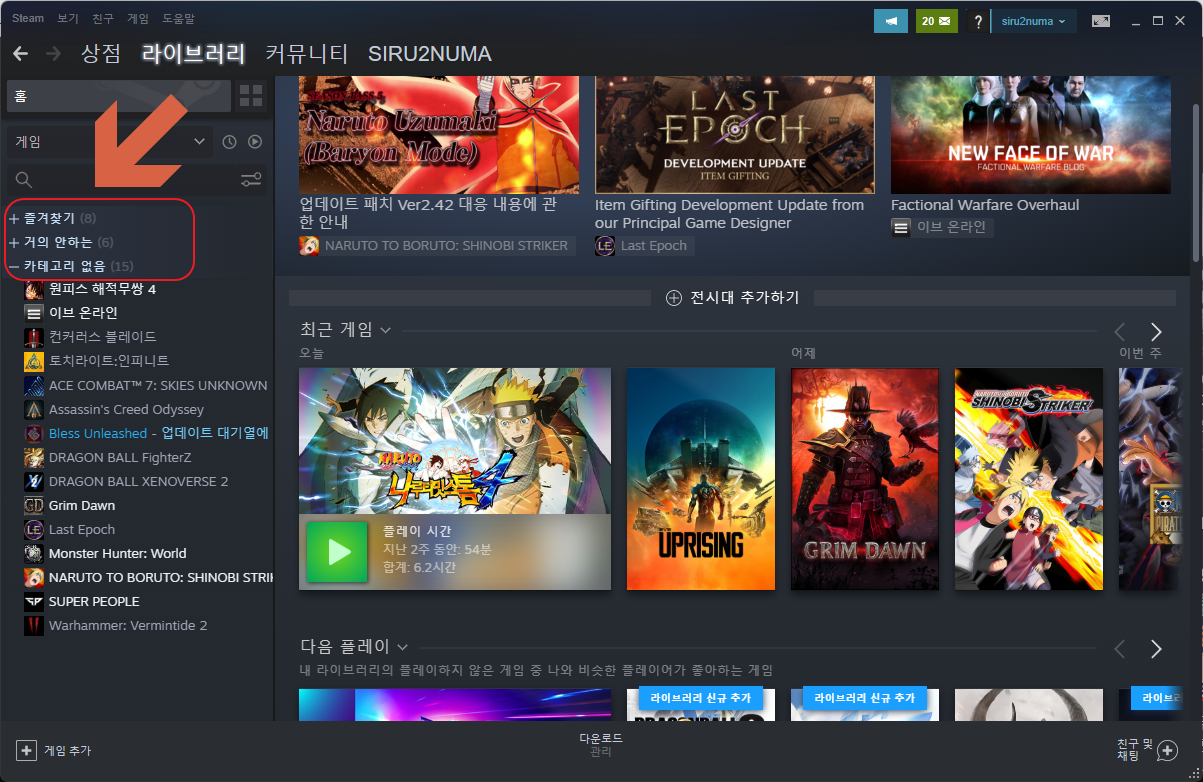Go to the 상점 tab

tap(101, 54)
